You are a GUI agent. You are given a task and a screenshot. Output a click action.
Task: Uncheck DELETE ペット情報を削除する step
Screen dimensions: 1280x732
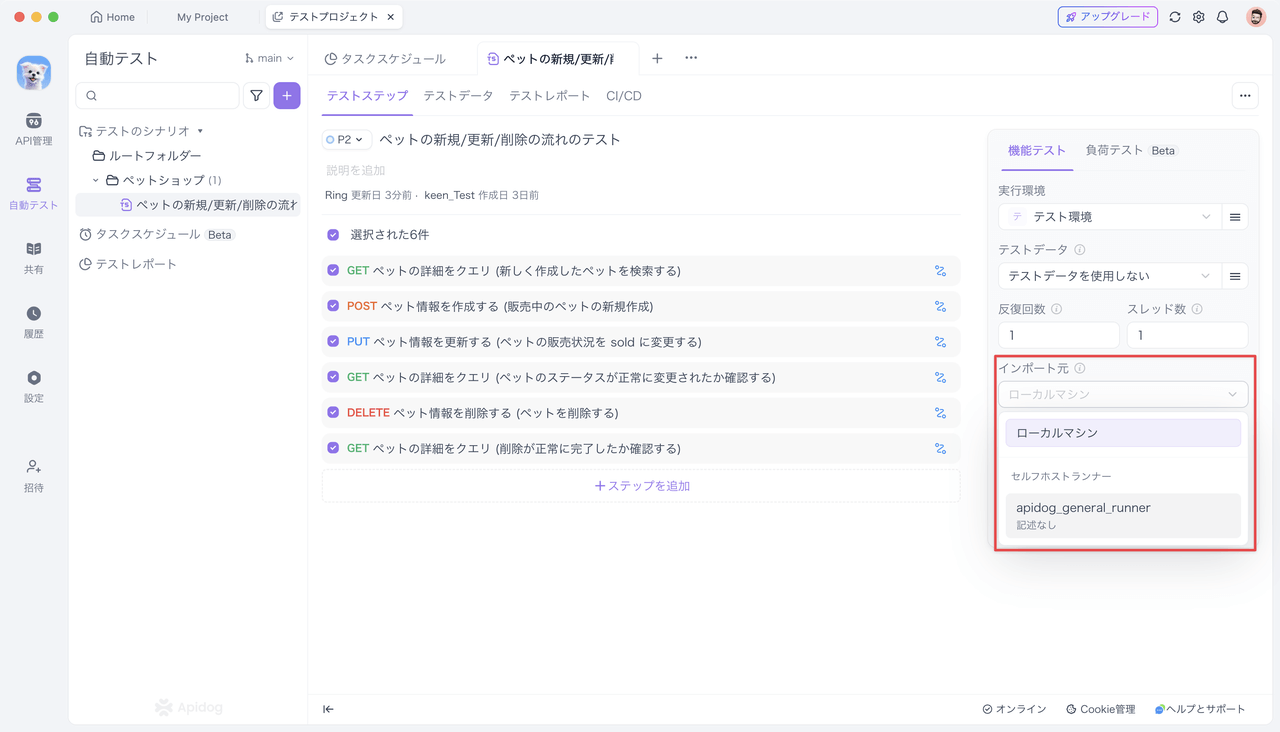point(333,412)
